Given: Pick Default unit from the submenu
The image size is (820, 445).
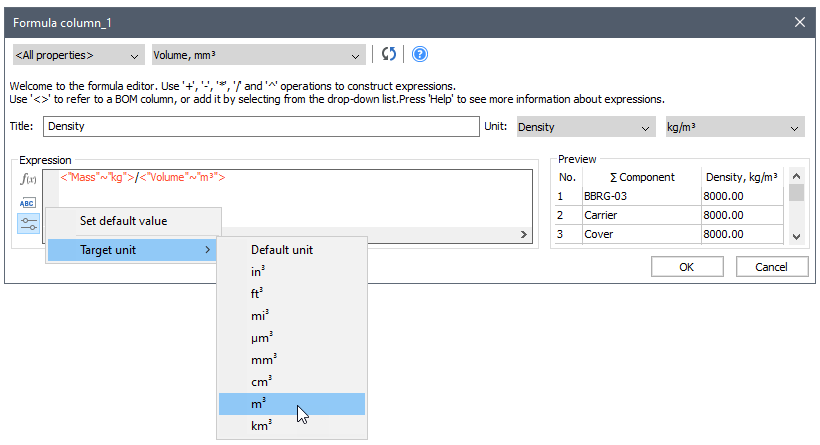Looking at the screenshot, I should click(x=282, y=249).
